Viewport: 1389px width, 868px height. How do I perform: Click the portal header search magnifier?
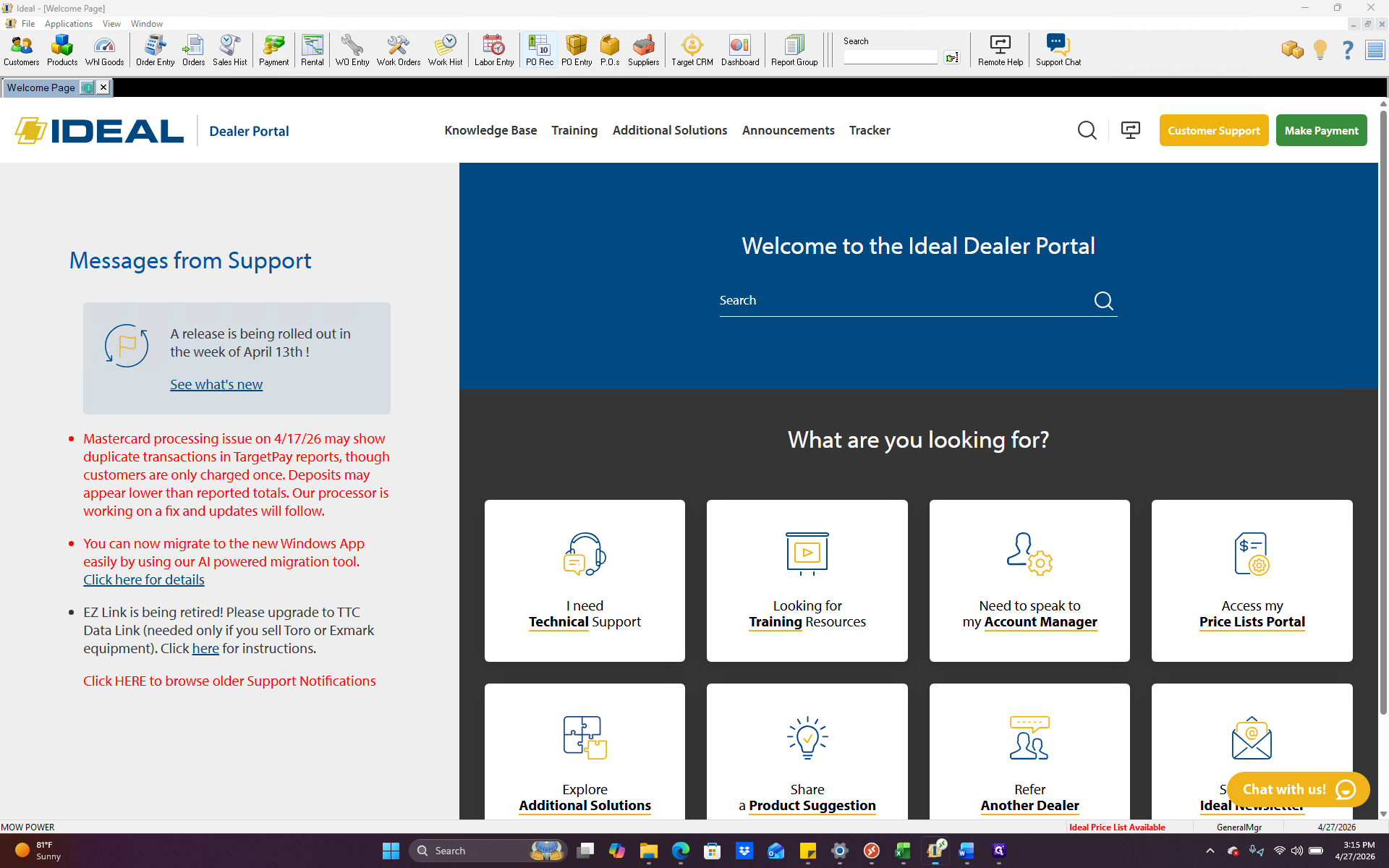pos(1087,130)
